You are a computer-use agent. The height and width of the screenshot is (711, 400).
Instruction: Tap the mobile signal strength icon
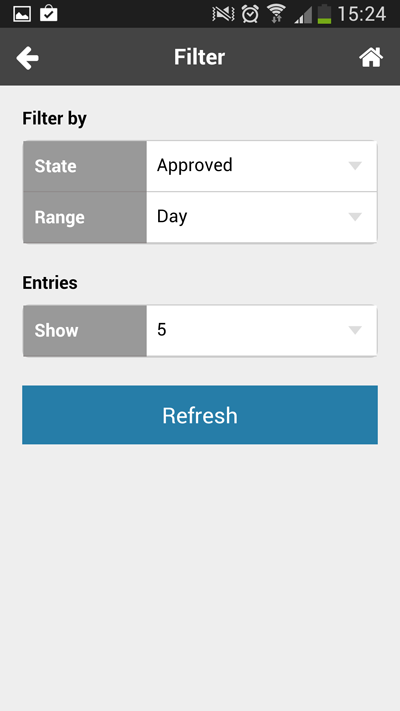click(303, 15)
